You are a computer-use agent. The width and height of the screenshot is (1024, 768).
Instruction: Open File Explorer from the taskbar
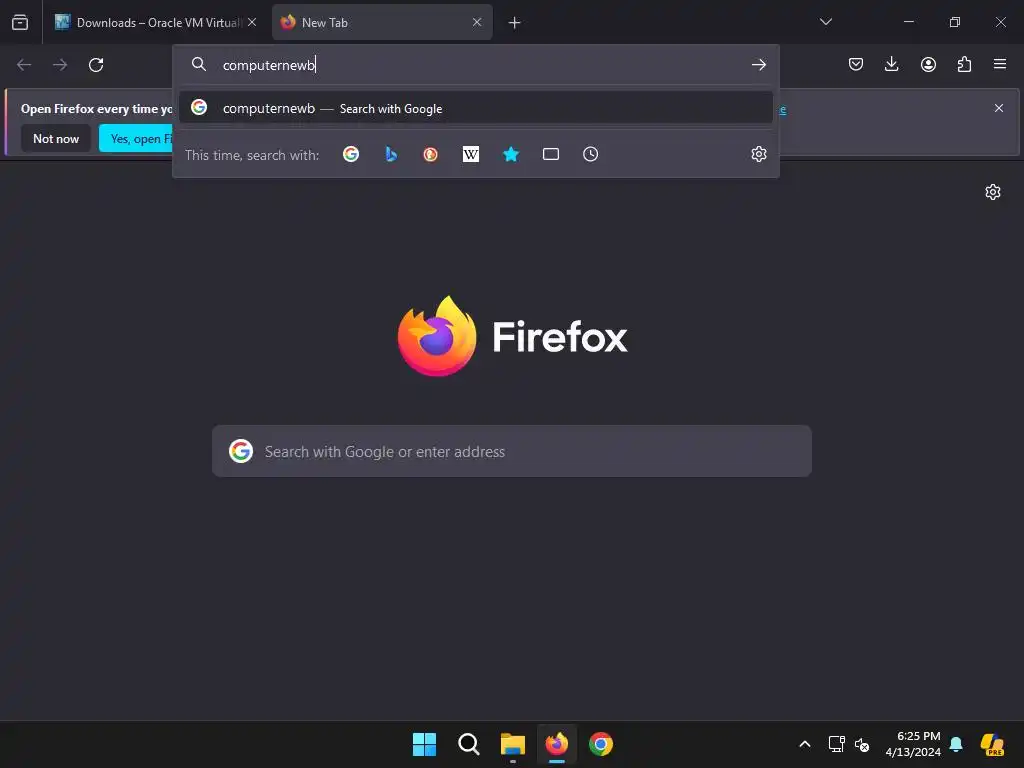(513, 744)
